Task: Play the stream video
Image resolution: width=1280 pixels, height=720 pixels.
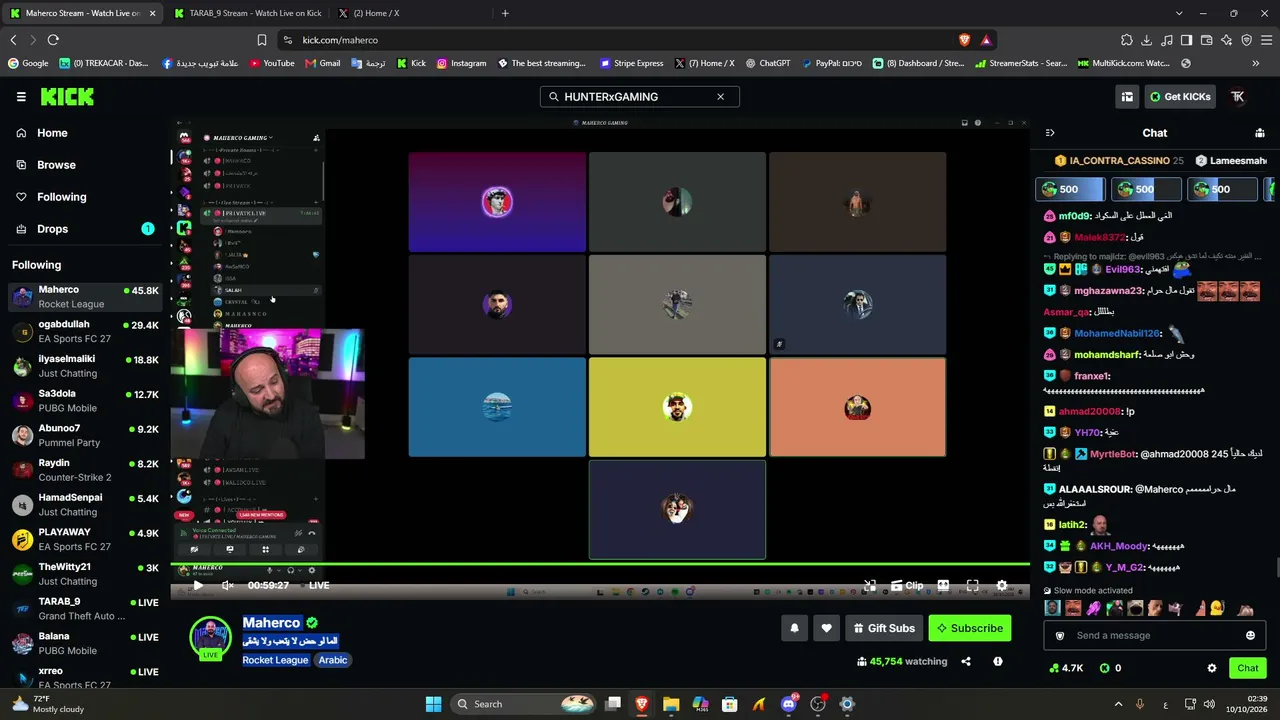Action: point(197,585)
